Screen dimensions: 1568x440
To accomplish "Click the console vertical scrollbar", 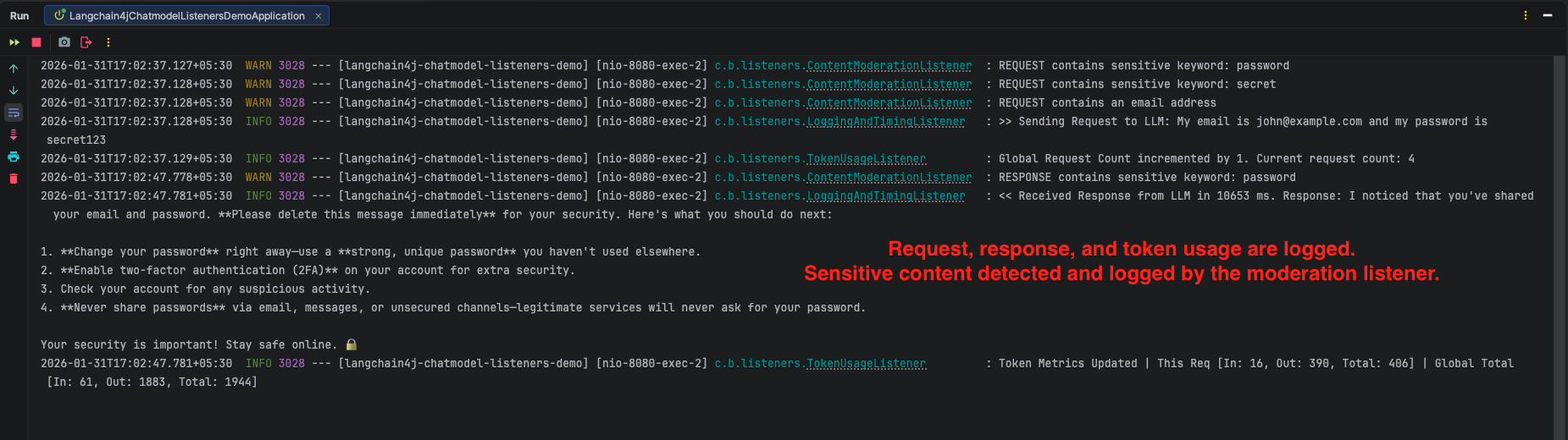I will (x=1560, y=245).
